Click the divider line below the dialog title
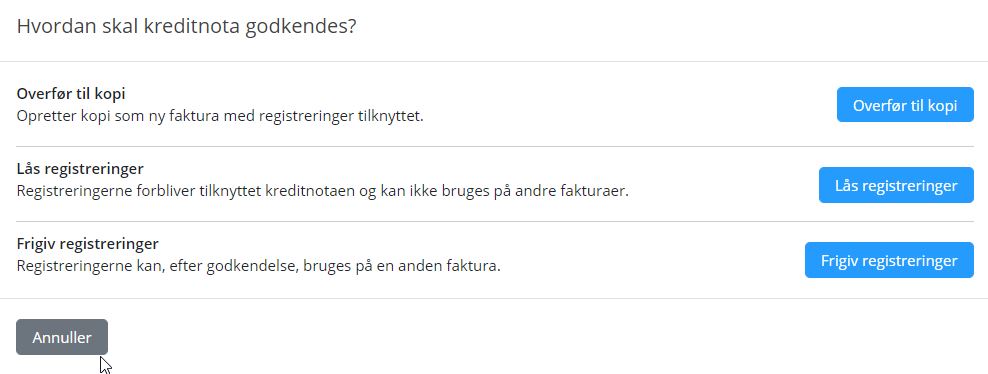 point(494,61)
